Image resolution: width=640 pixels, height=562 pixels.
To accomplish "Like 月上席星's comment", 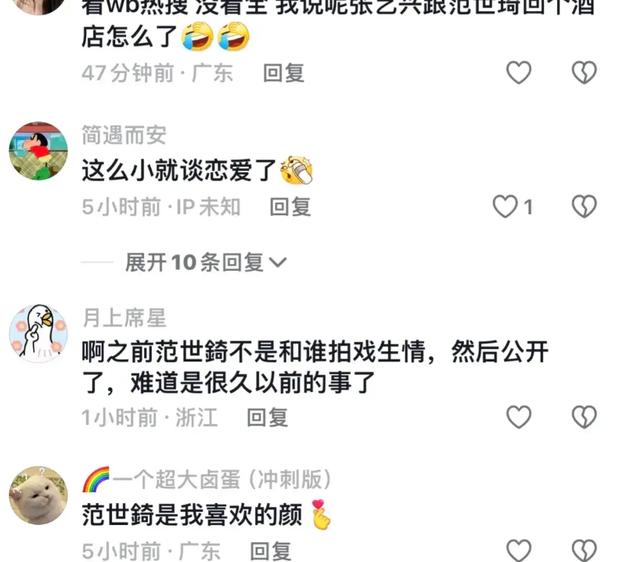I will pos(518,417).
